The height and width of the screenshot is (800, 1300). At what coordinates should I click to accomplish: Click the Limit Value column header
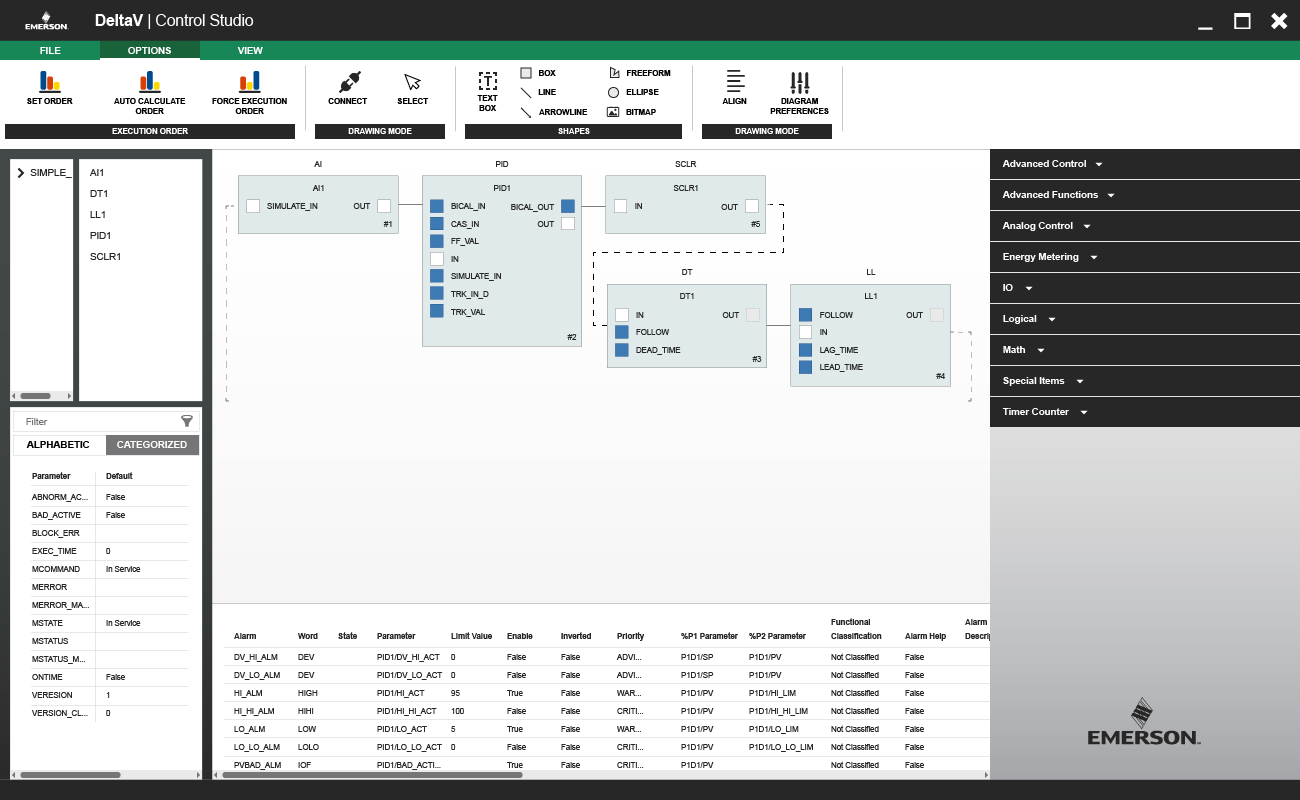coord(471,636)
